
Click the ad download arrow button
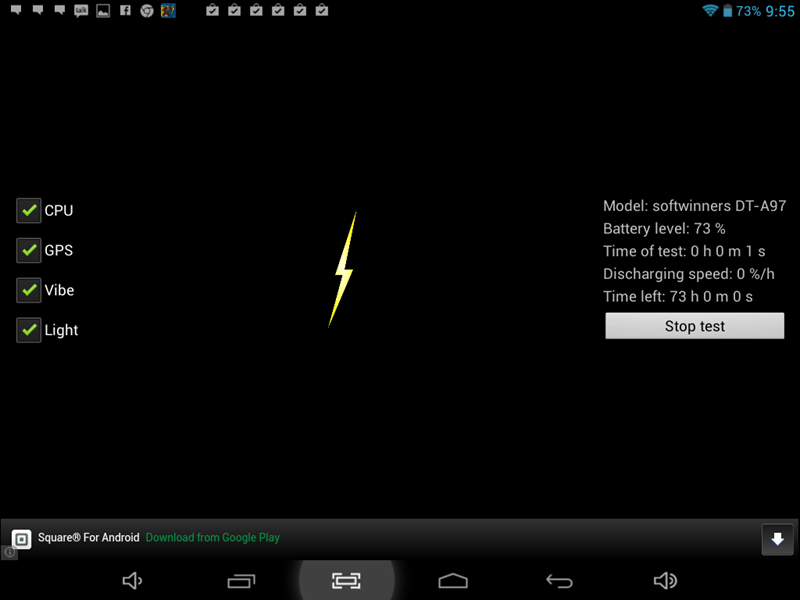[778, 539]
